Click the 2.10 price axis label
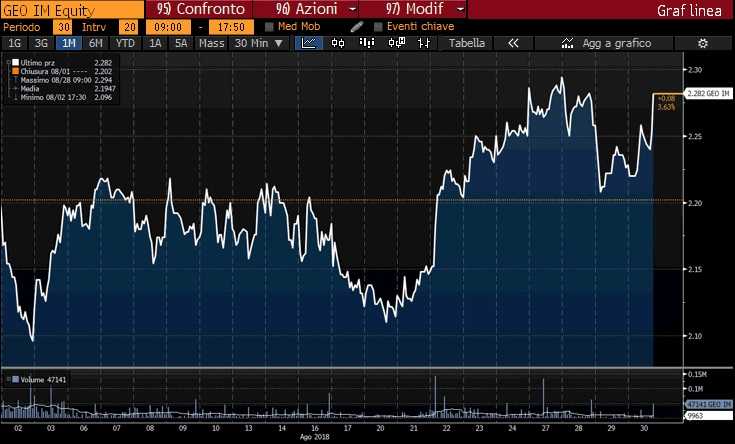This screenshot has width=735, height=444. [x=695, y=336]
